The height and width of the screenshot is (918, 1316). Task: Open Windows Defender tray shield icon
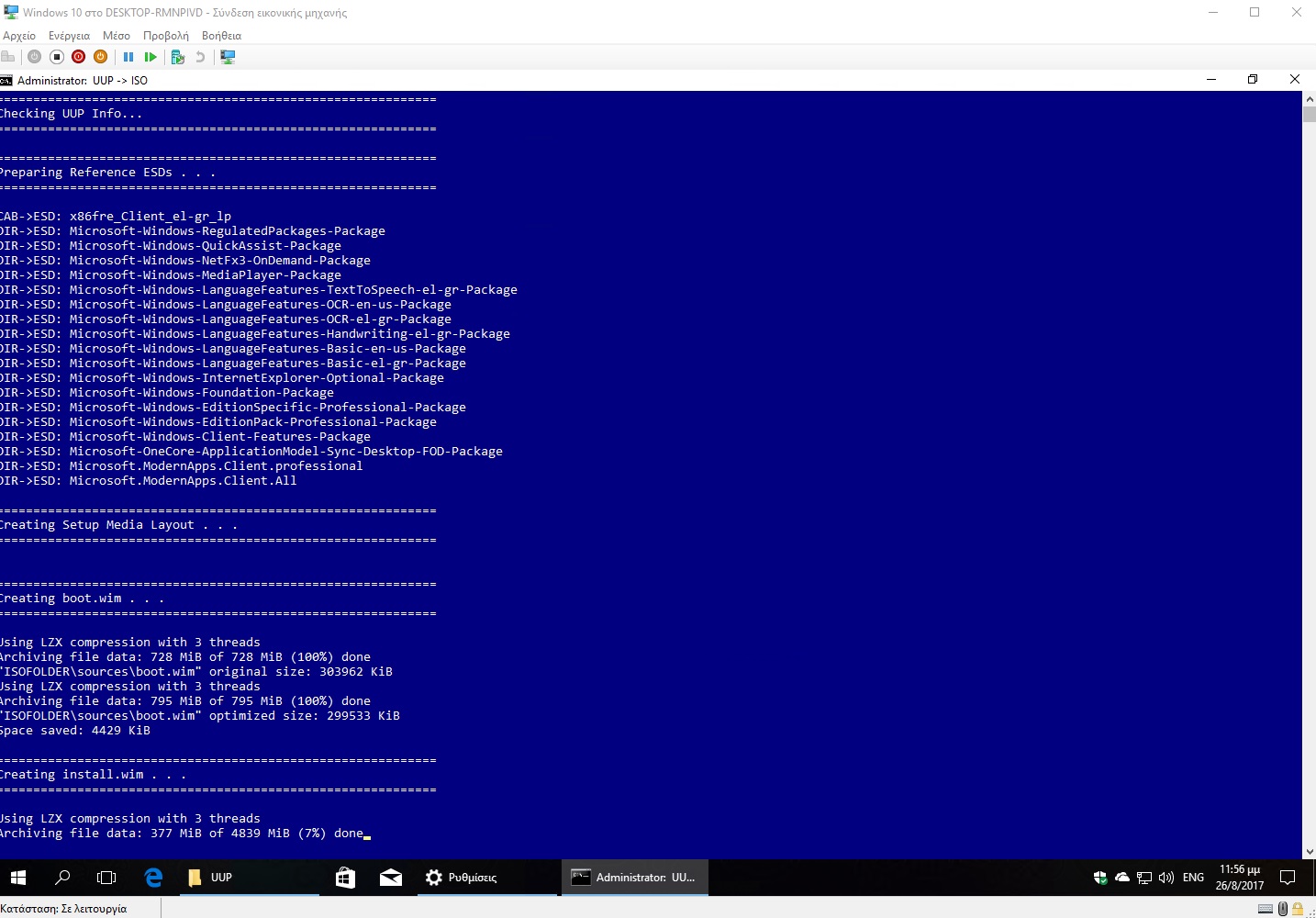click(1100, 878)
